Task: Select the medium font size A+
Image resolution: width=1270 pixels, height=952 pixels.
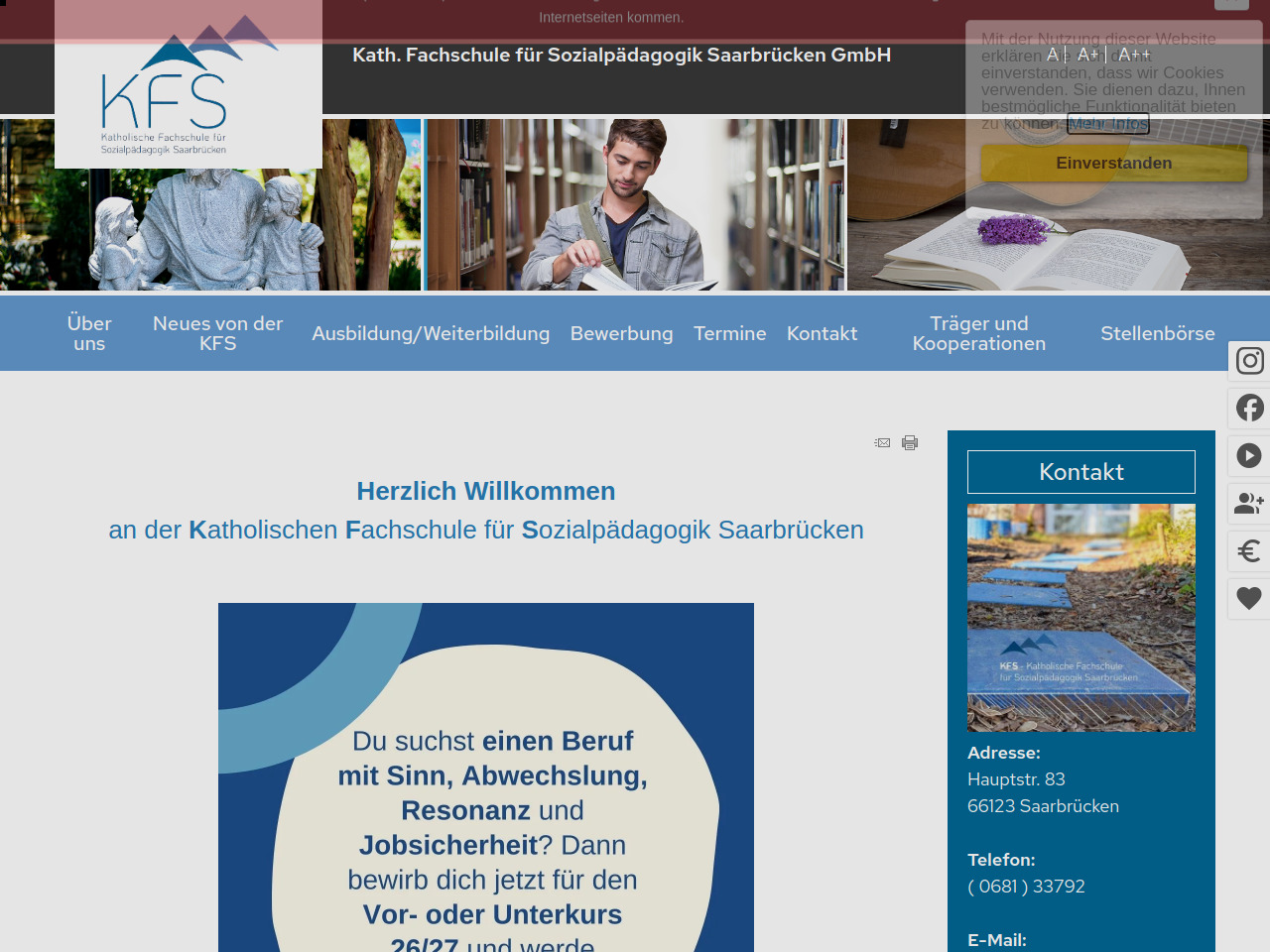Action: click(1088, 56)
